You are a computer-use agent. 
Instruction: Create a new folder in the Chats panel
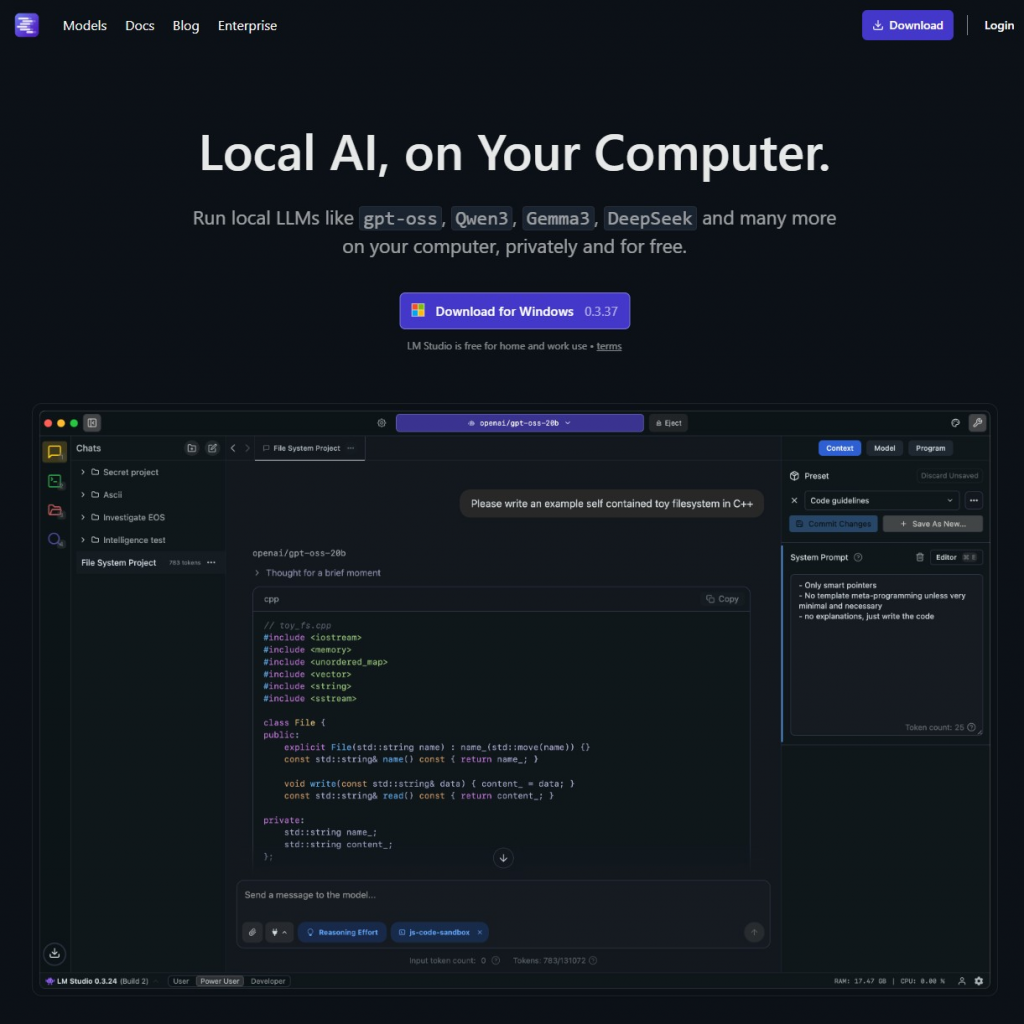tap(191, 448)
